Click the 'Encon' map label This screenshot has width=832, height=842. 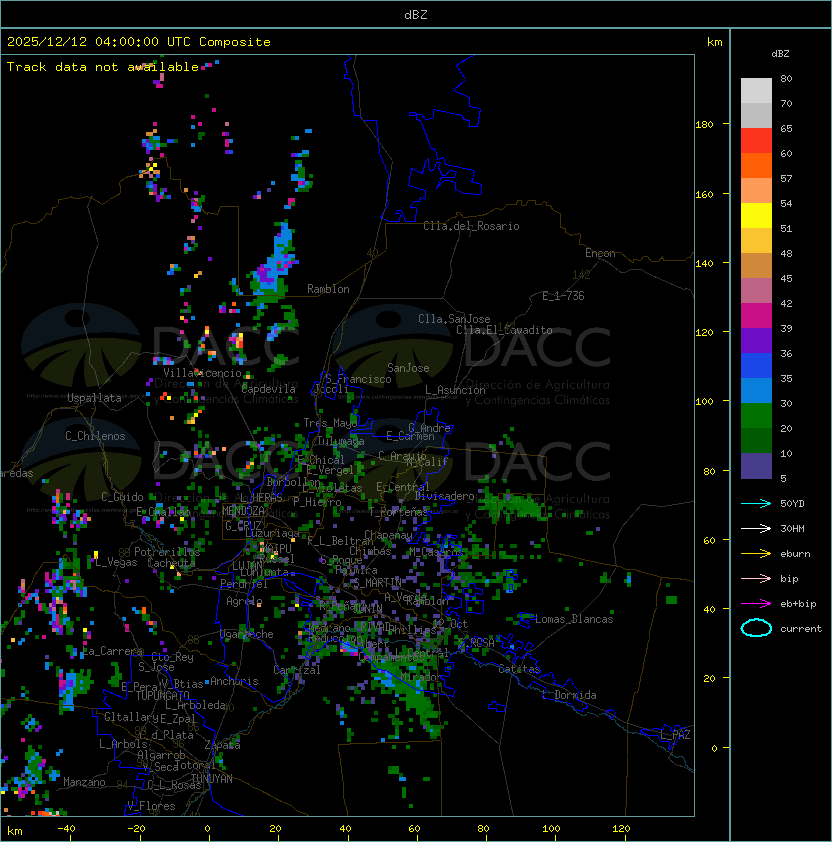600,253
